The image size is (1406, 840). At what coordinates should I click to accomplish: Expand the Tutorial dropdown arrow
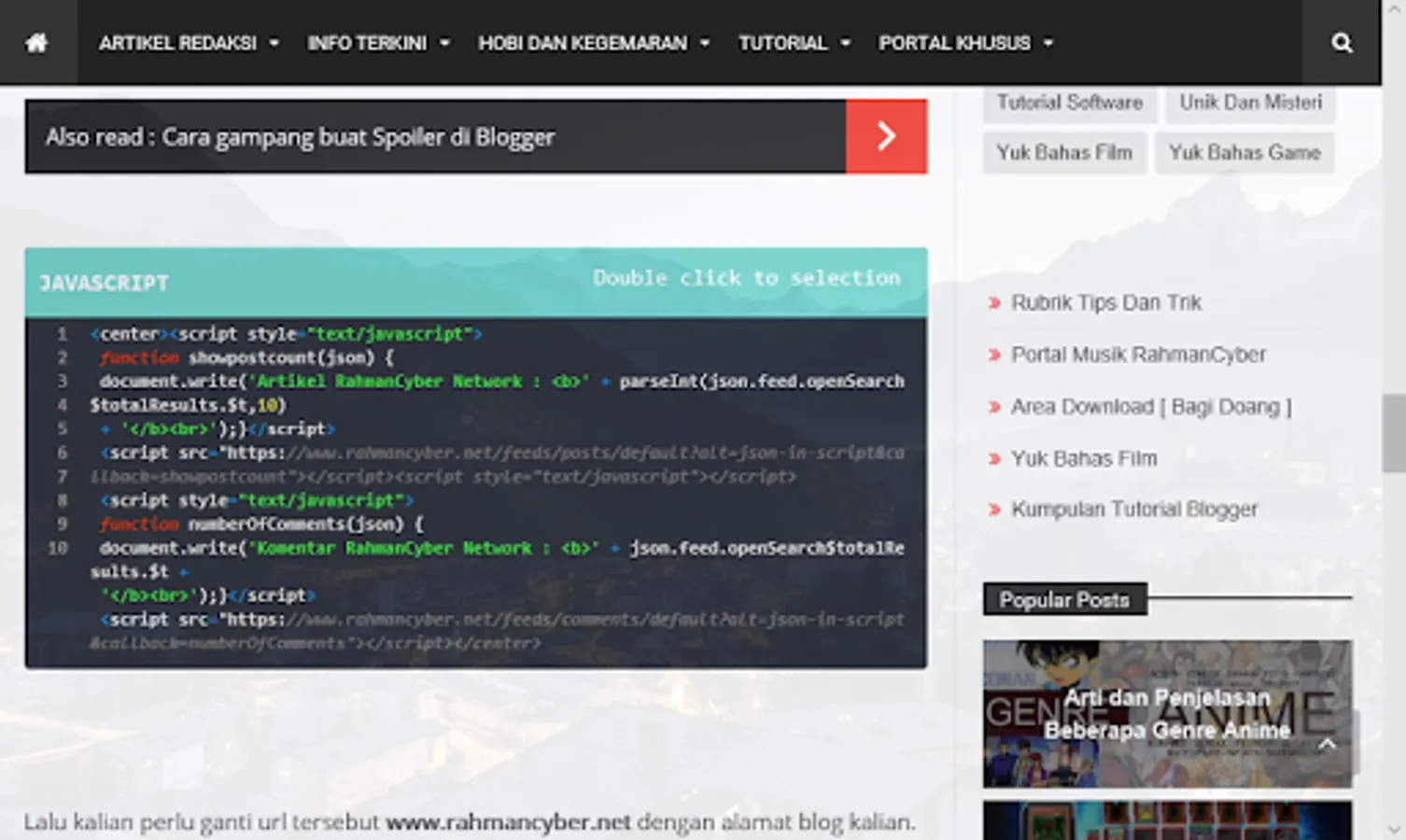pos(845,43)
